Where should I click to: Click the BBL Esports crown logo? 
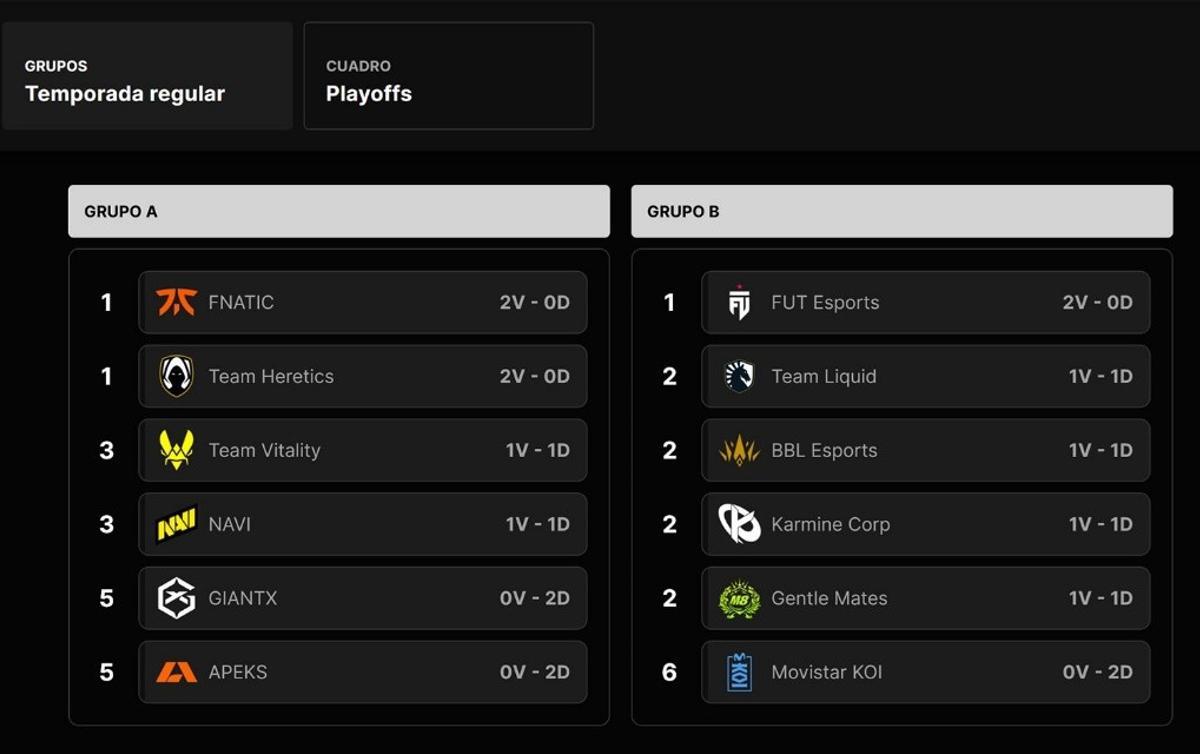pyautogui.click(x=739, y=450)
